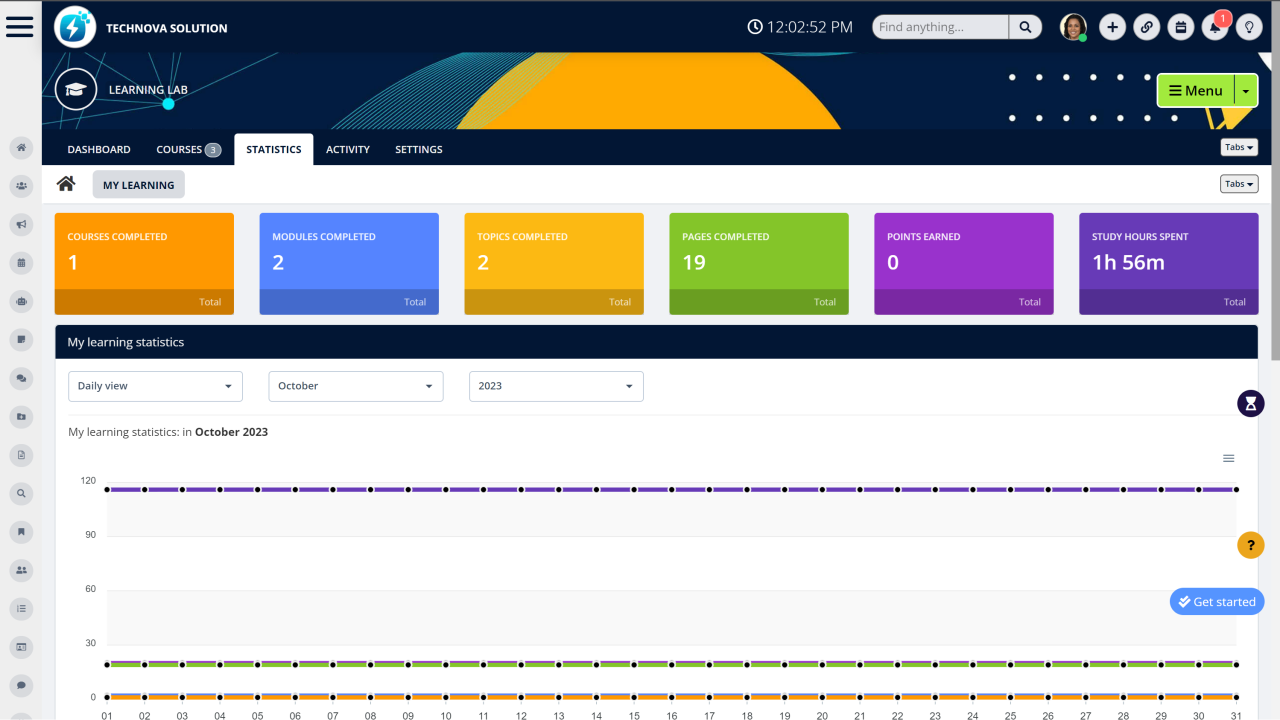Click the search magnifier icon in the sidebar

(21, 493)
